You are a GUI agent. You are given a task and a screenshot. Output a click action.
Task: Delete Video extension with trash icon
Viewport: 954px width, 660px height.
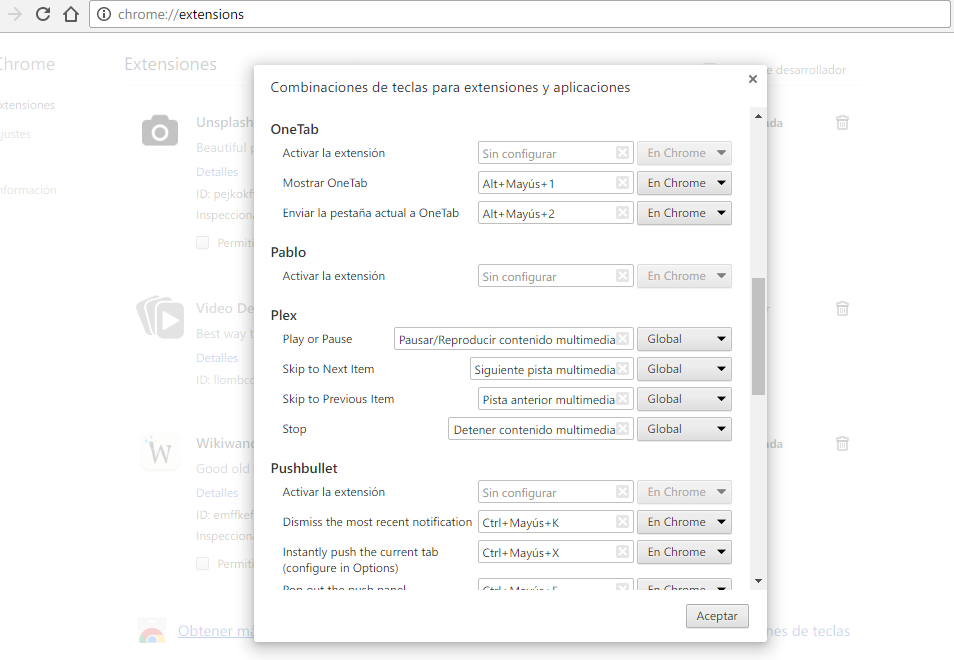tap(842, 308)
